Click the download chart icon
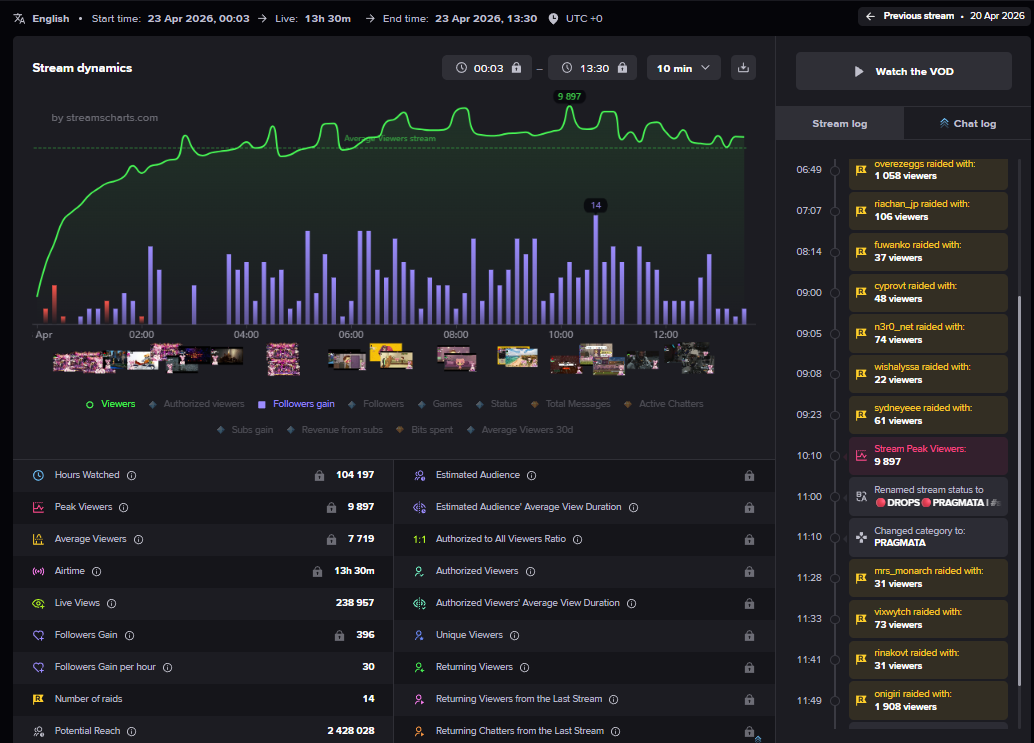Viewport: 1034px width, 743px height. (743, 68)
